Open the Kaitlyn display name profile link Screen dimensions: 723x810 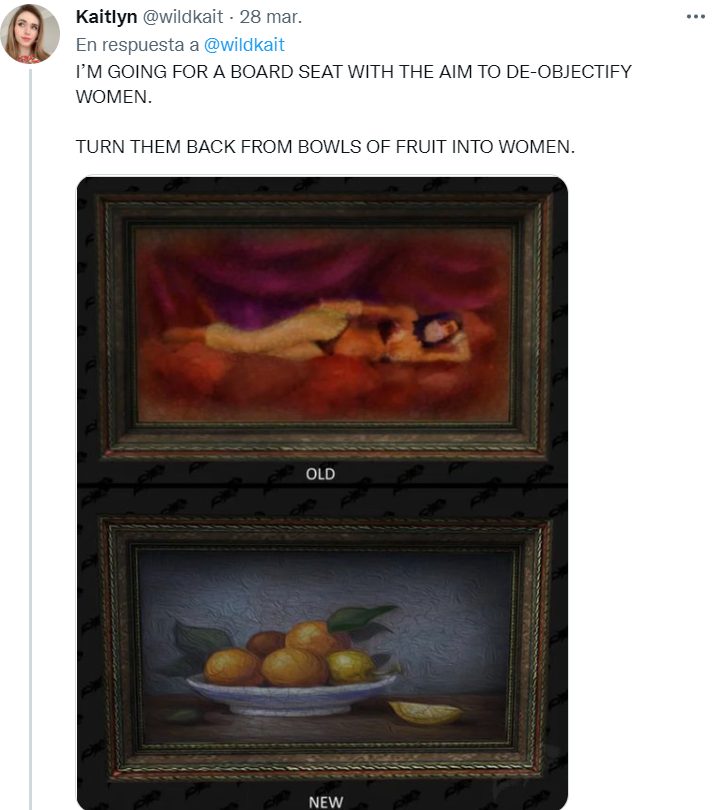106,17
